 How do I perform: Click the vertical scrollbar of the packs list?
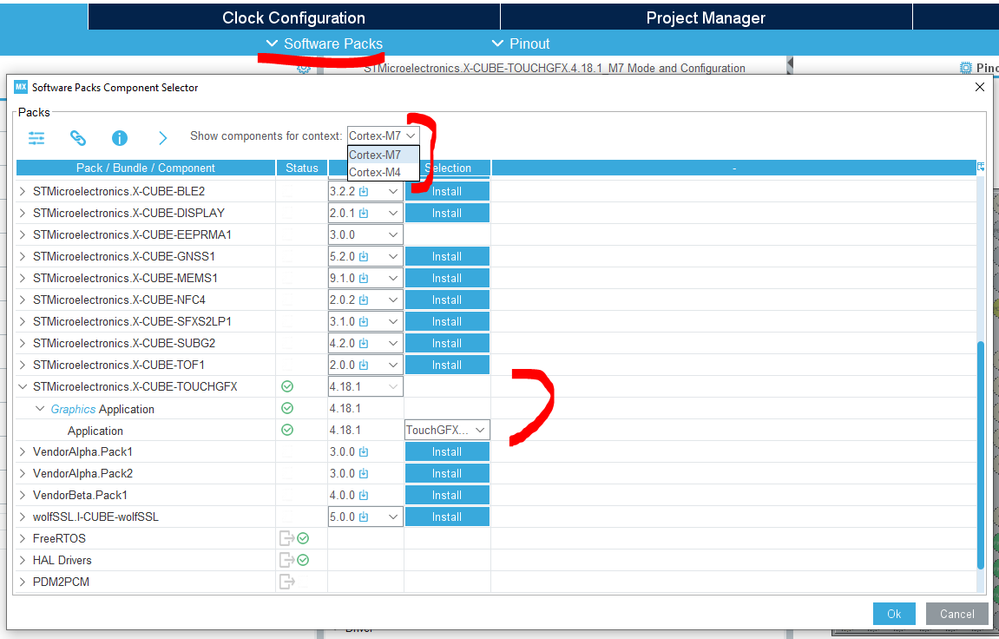click(981, 455)
